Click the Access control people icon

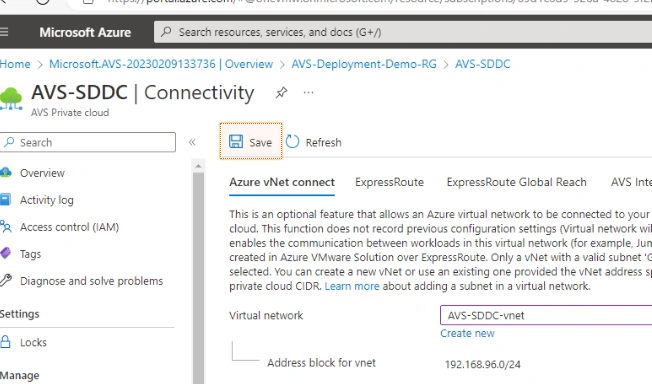(x=5, y=227)
